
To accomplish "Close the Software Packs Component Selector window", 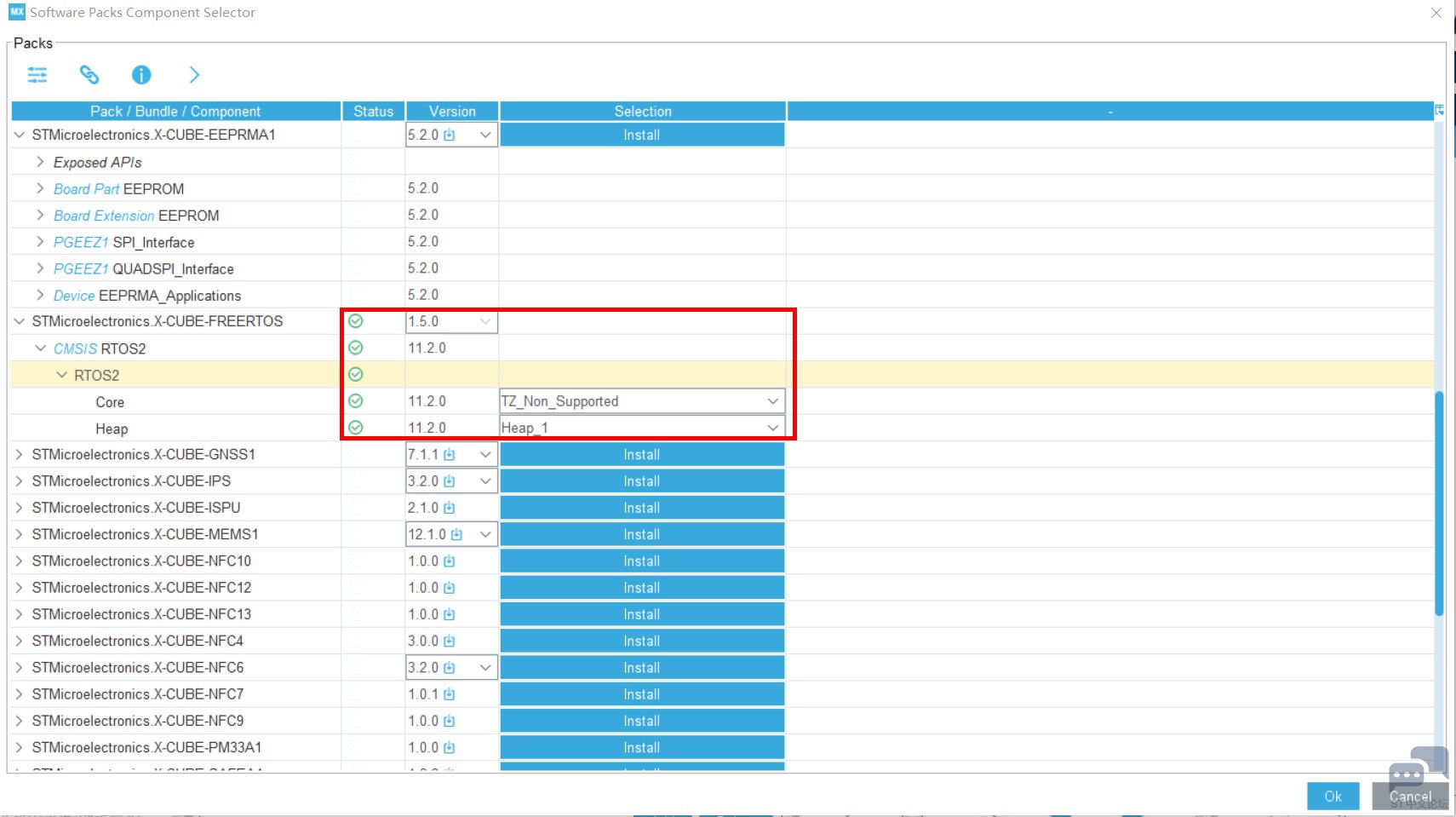I will click(1436, 13).
